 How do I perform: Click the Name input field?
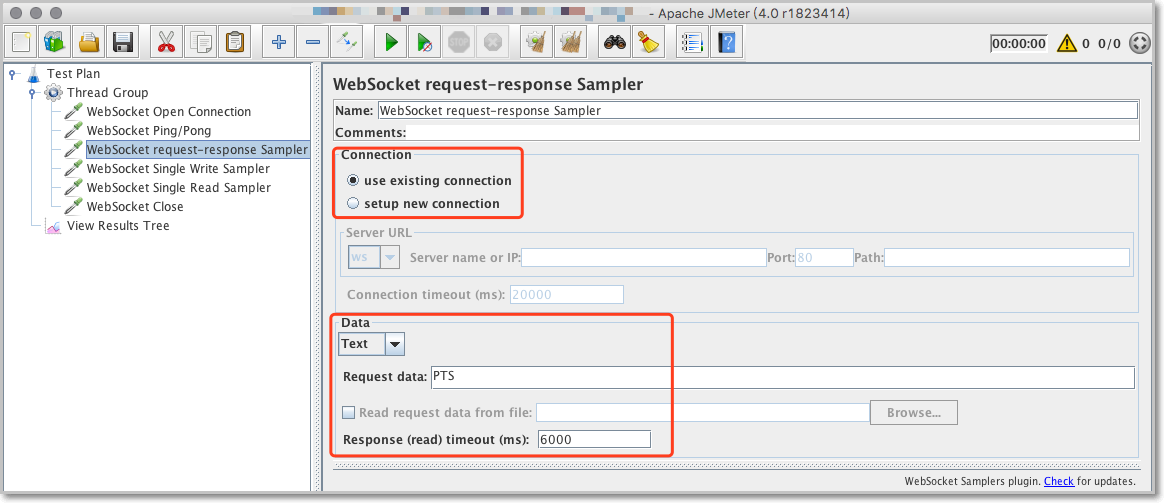pyautogui.click(x=757, y=110)
